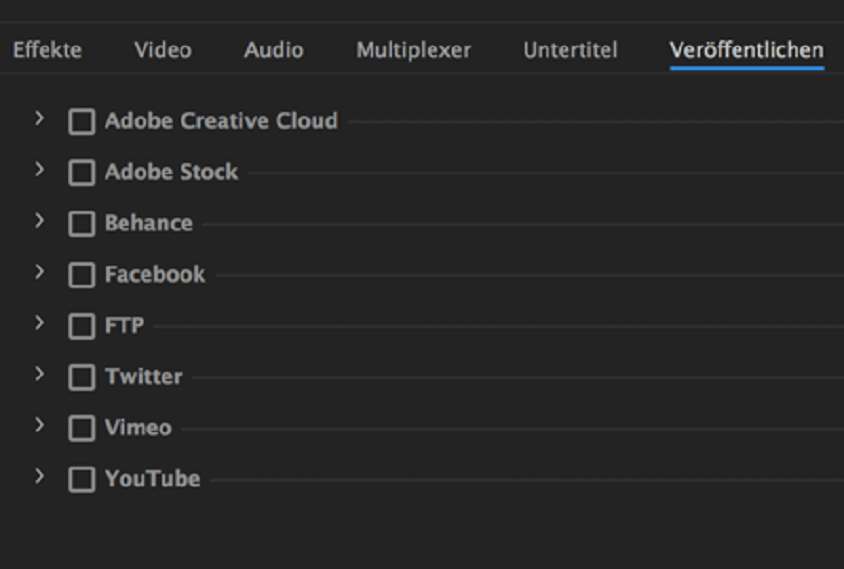
Task: Select the Audio tab
Action: pos(273,50)
